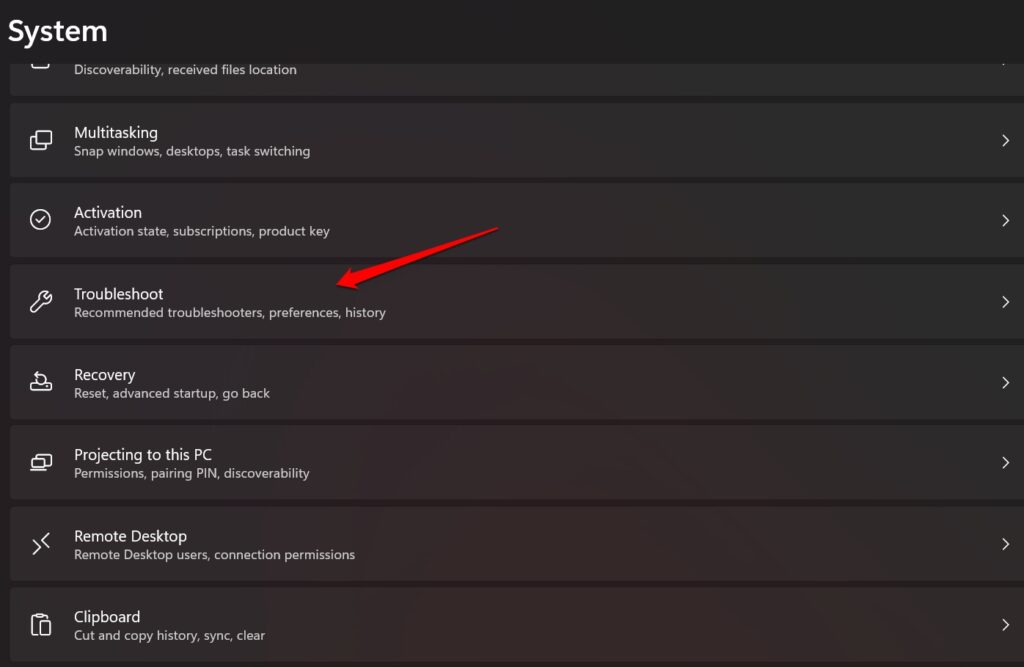This screenshot has width=1024, height=667.
Task: Expand the Clipboard row chevron
Action: [x=1006, y=624]
